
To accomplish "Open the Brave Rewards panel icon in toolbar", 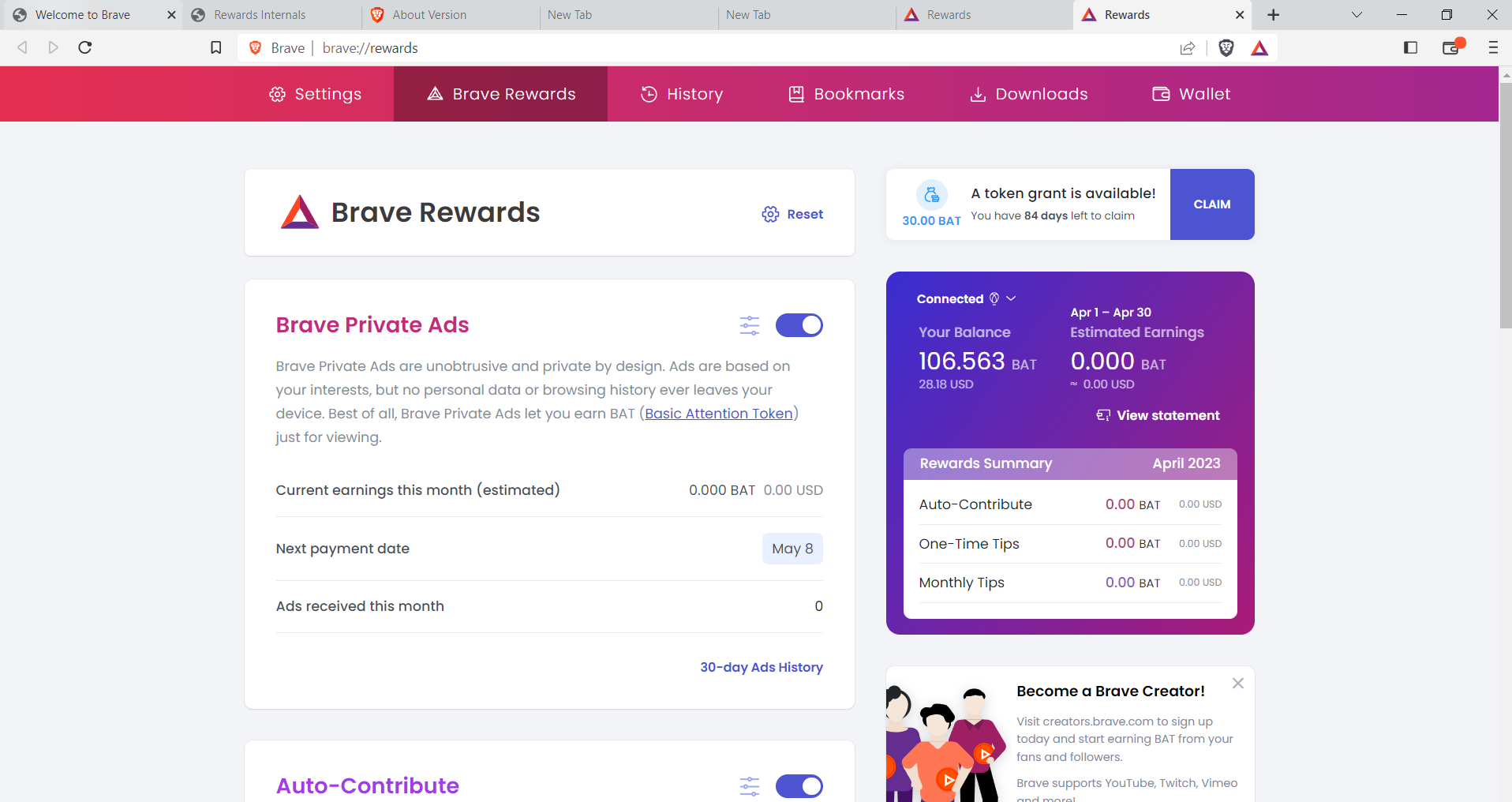I will pyautogui.click(x=1260, y=48).
